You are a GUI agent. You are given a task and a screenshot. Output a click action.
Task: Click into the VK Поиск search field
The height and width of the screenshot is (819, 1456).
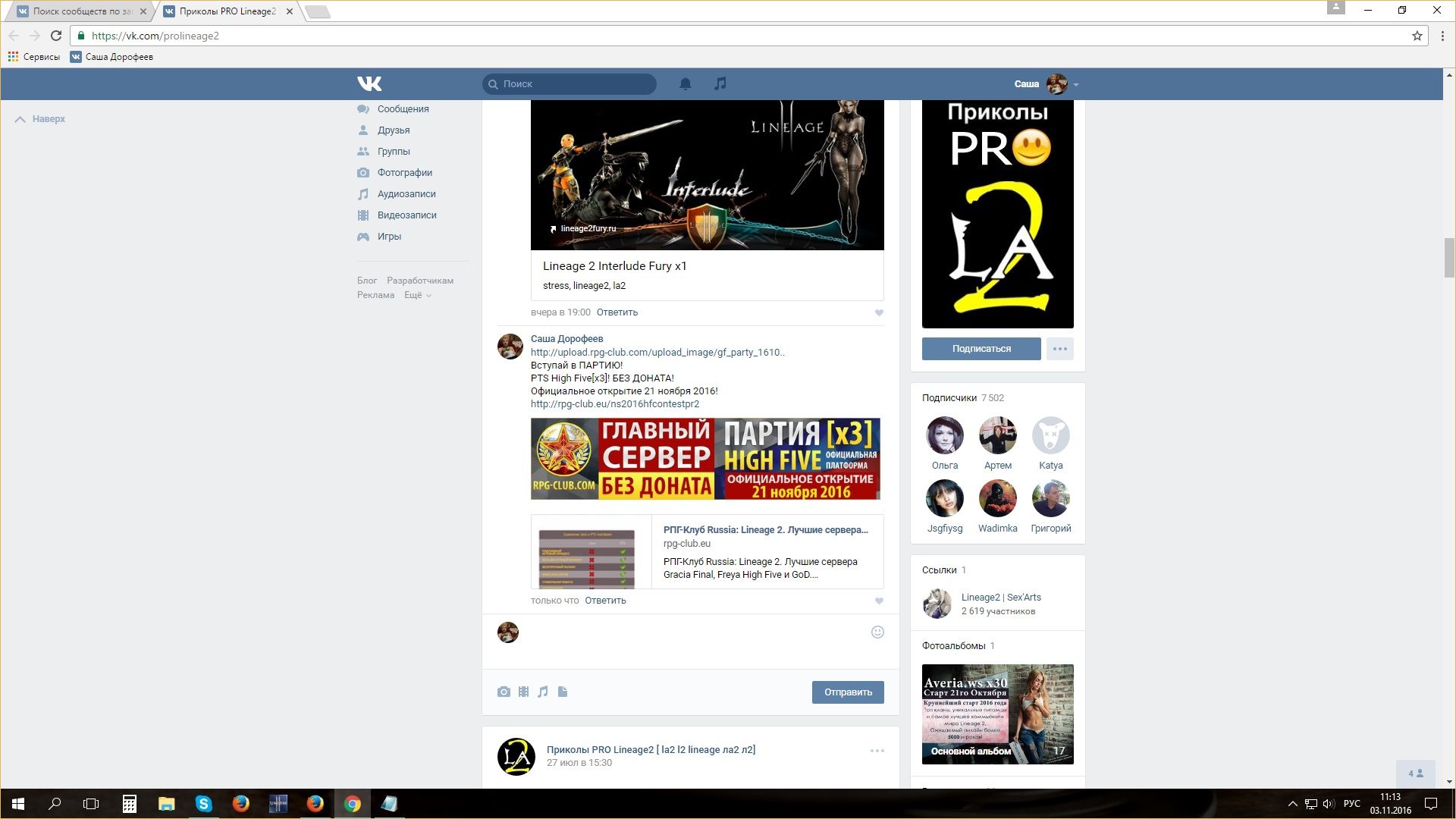(x=576, y=83)
